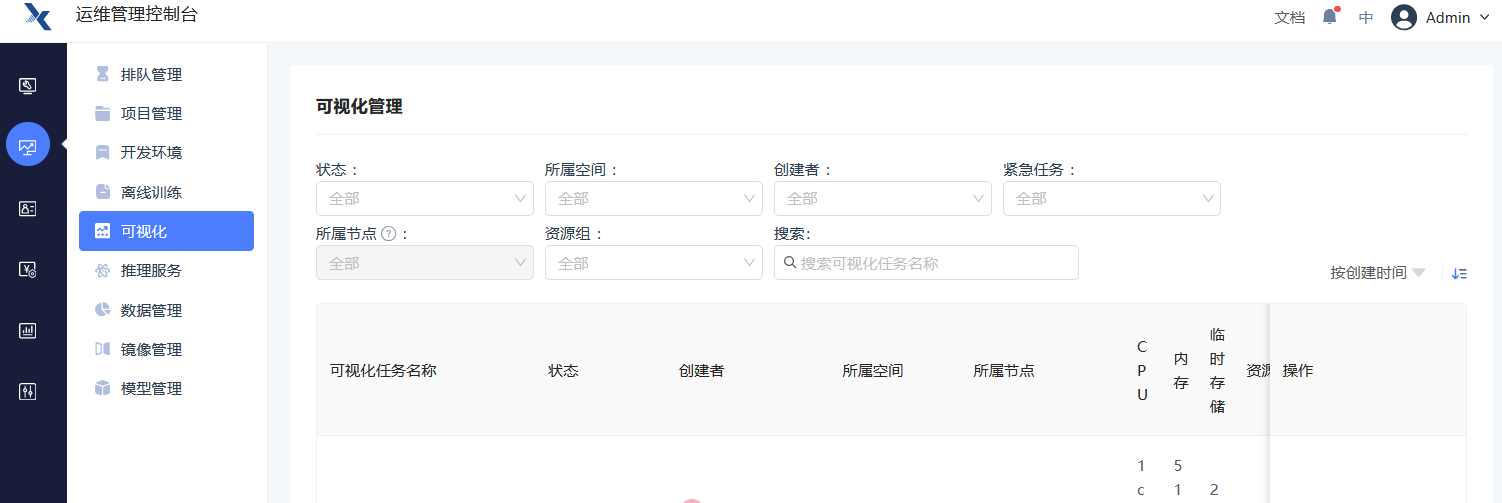Click the chart icon beside 可视化
The height and width of the screenshot is (503, 1502).
coord(102,231)
